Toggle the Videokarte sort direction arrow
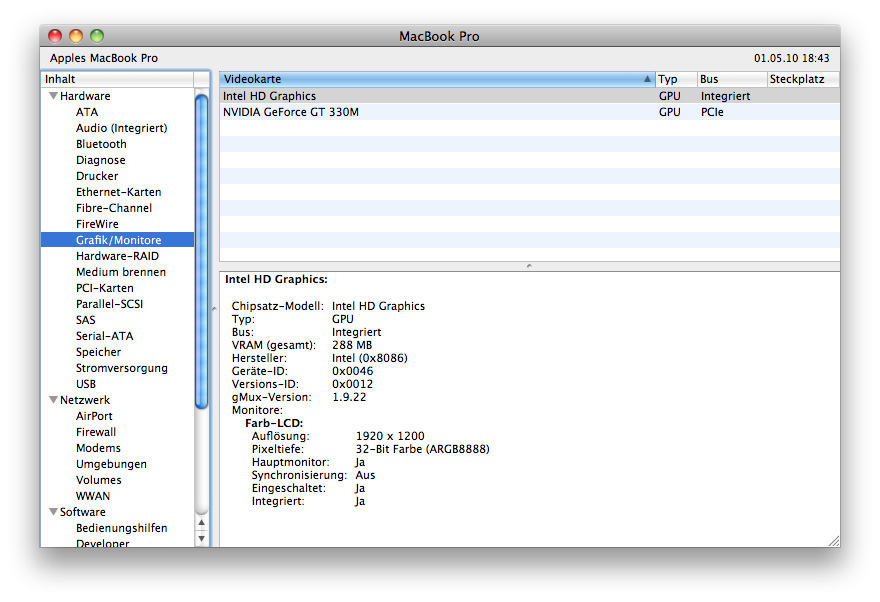 647,79
